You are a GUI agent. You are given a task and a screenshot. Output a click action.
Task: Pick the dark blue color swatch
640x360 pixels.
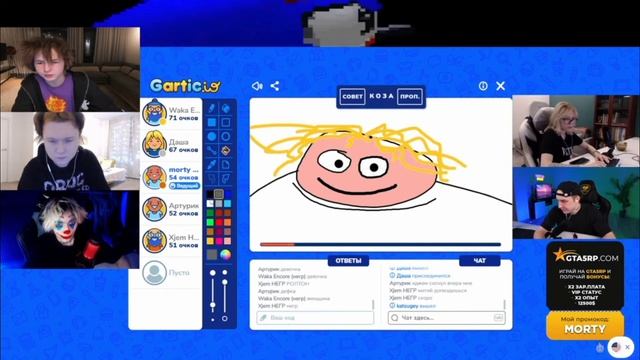(228, 194)
